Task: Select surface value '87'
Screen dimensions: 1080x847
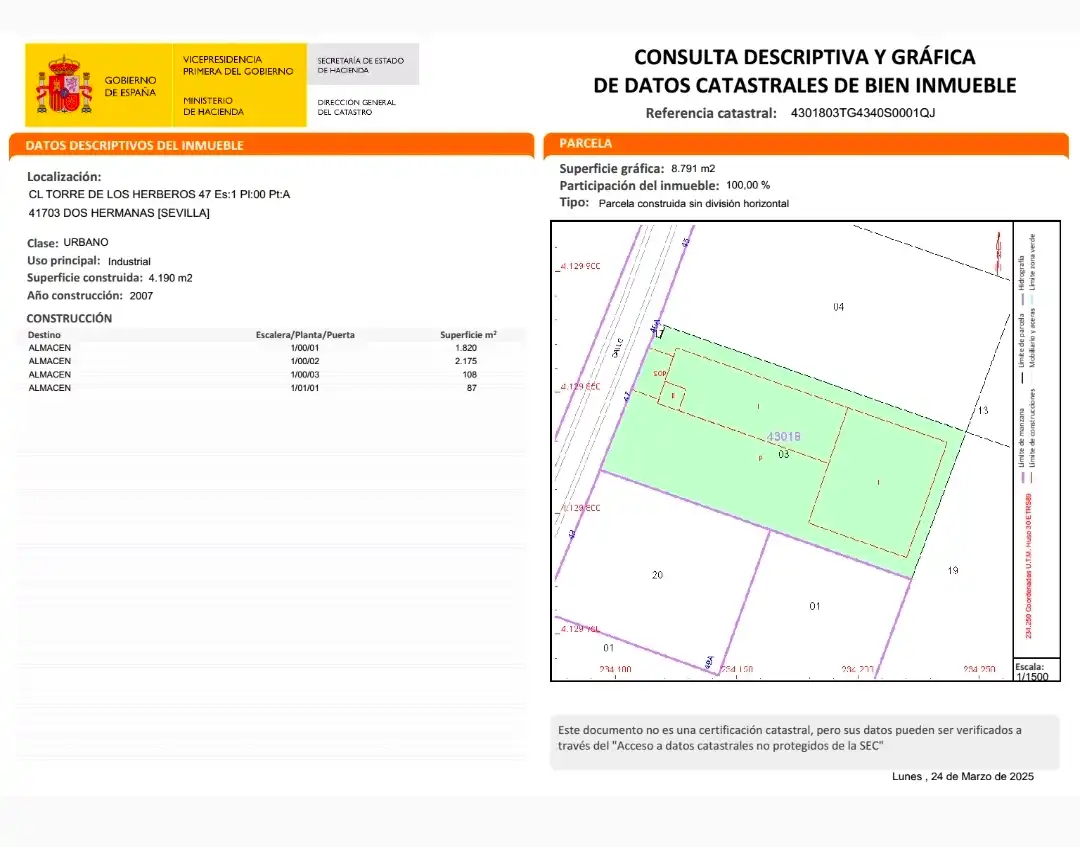Action: [x=472, y=388]
